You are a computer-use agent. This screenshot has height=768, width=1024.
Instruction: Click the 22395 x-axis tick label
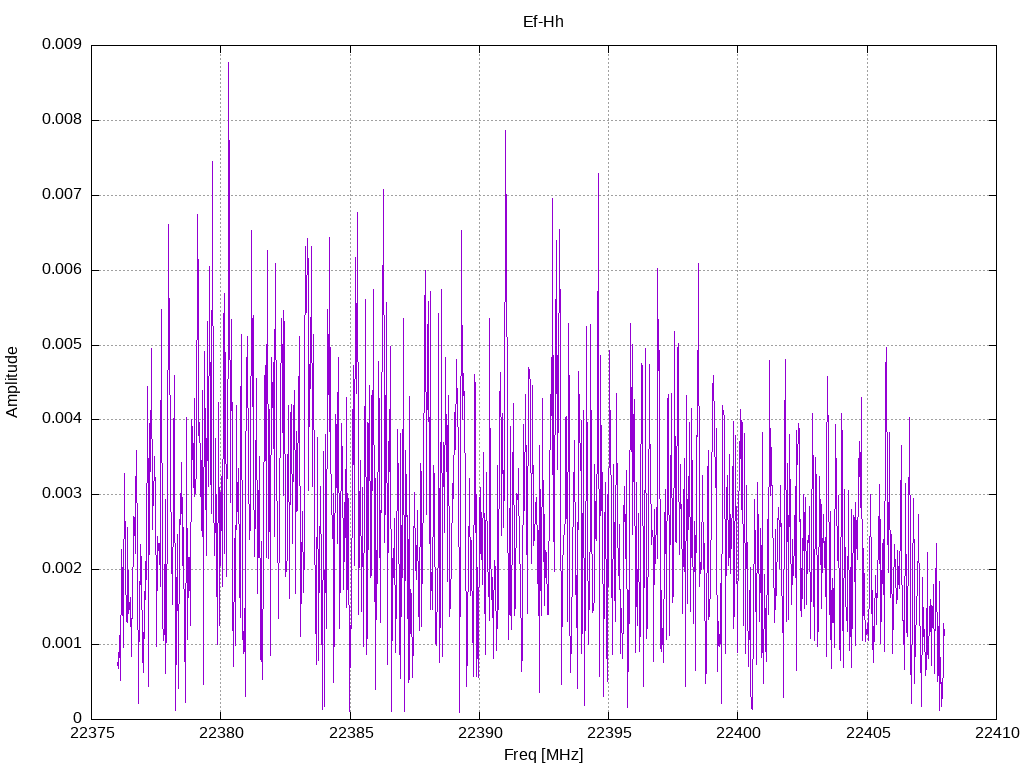click(x=609, y=733)
